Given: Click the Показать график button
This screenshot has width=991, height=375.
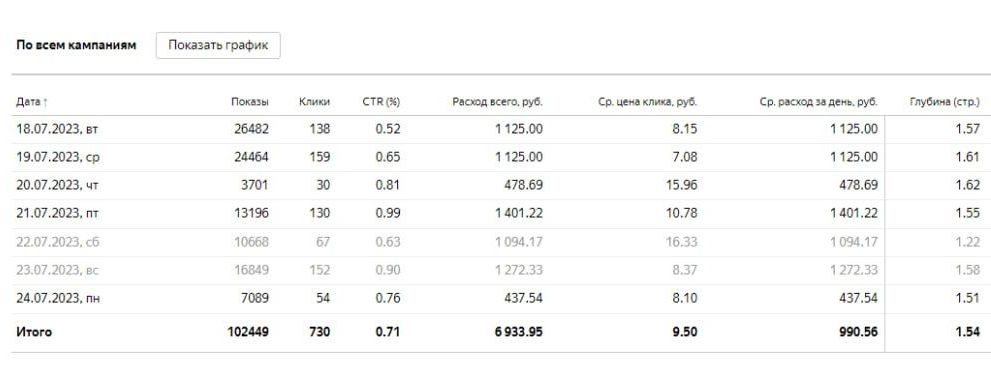Looking at the screenshot, I should tap(218, 46).
